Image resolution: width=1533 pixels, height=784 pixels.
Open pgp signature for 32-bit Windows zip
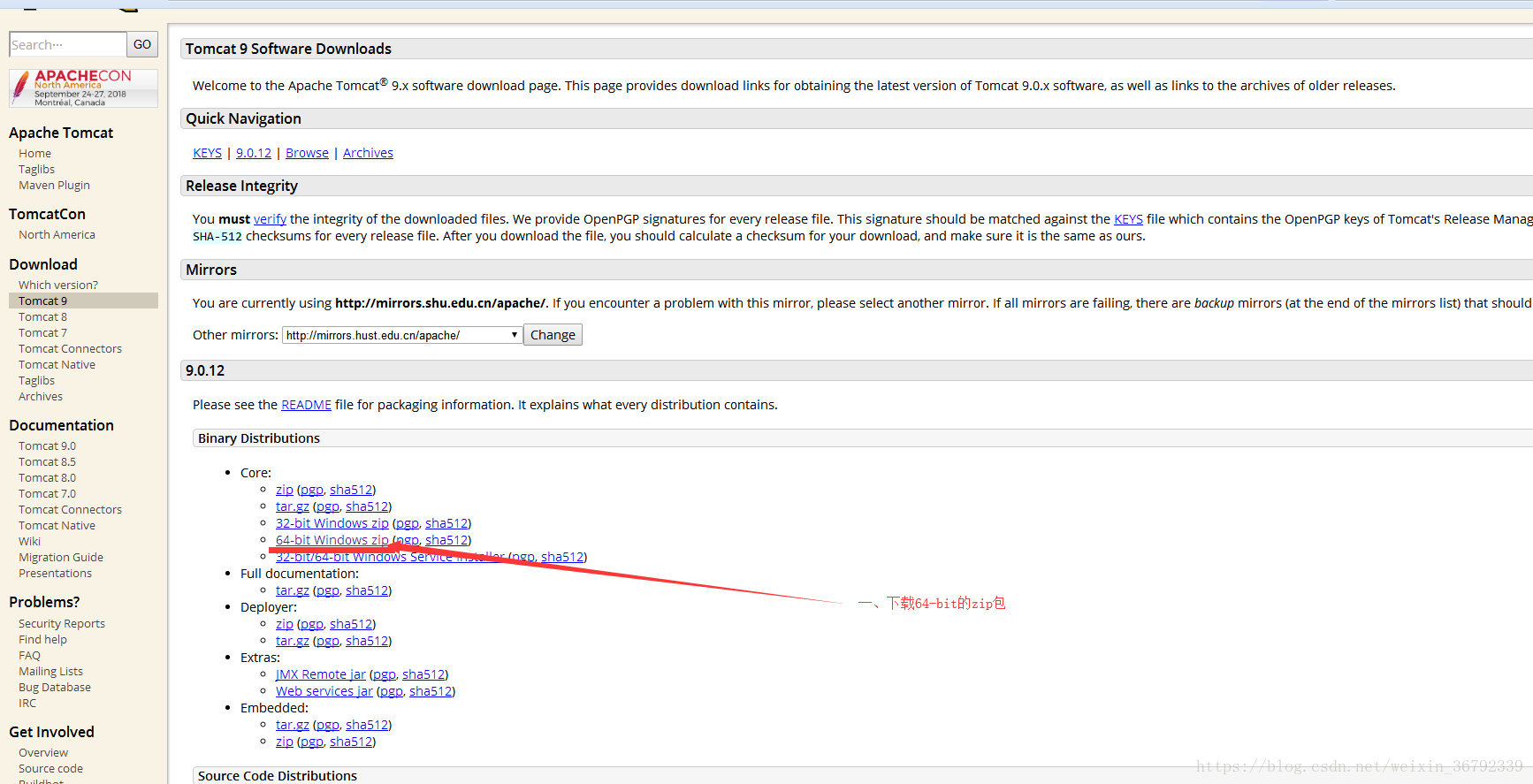[x=407, y=523]
